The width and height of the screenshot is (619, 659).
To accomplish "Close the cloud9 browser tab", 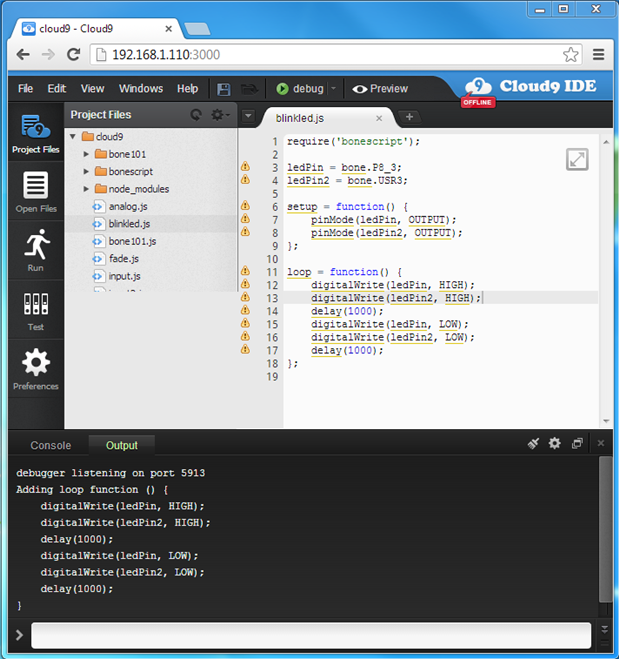I will pos(168,29).
